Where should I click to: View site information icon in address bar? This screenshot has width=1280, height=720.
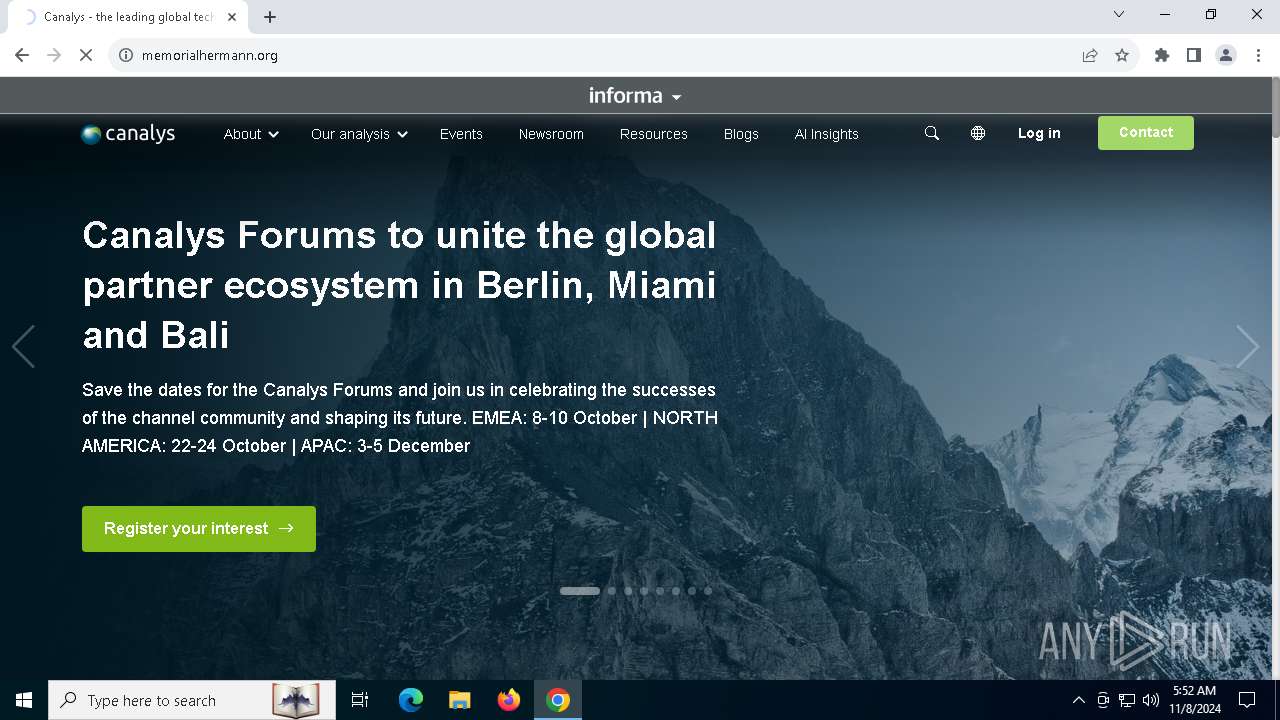pyautogui.click(x=126, y=55)
